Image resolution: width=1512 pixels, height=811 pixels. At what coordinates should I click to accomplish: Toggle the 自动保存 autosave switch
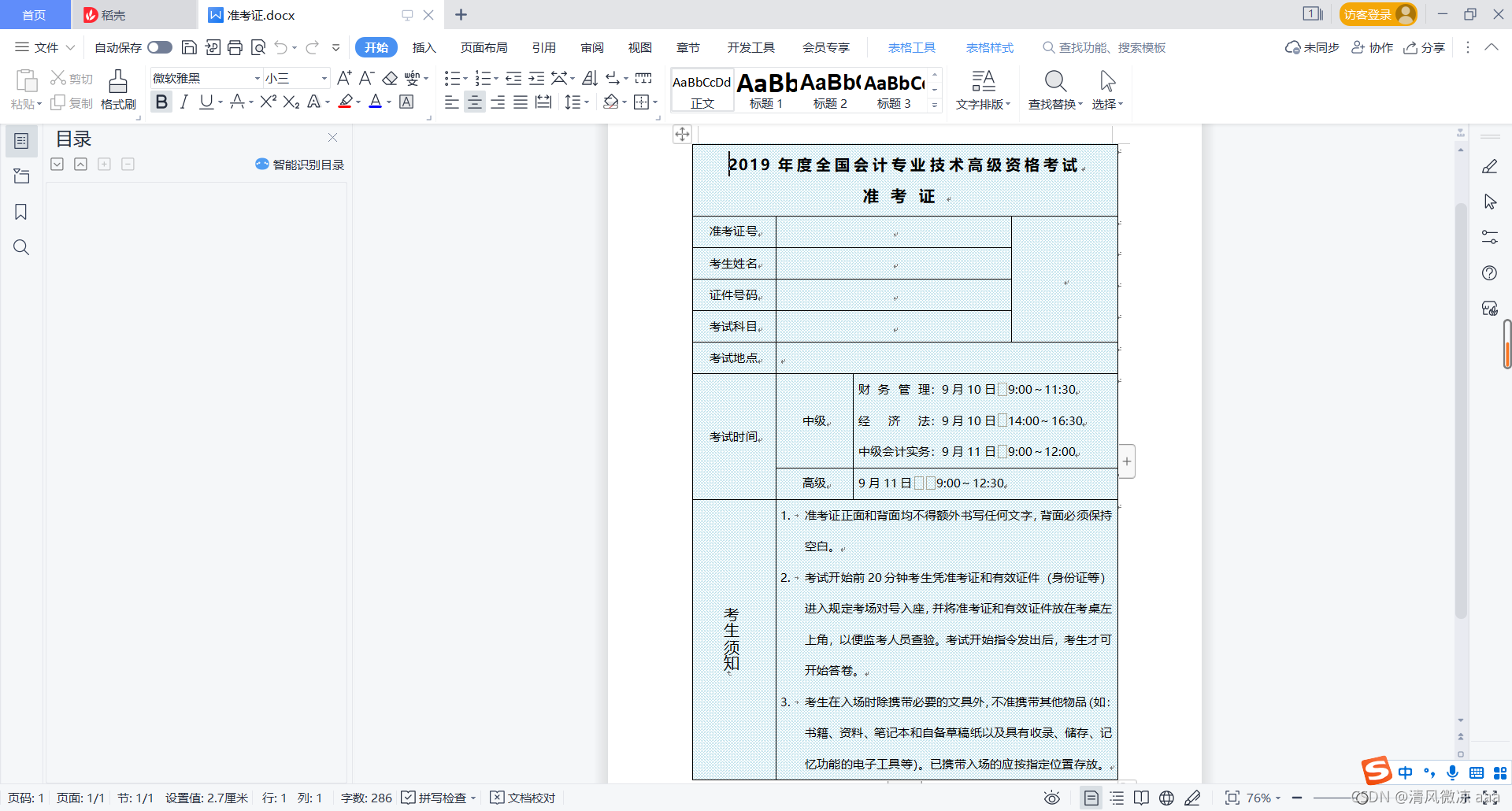(160, 47)
